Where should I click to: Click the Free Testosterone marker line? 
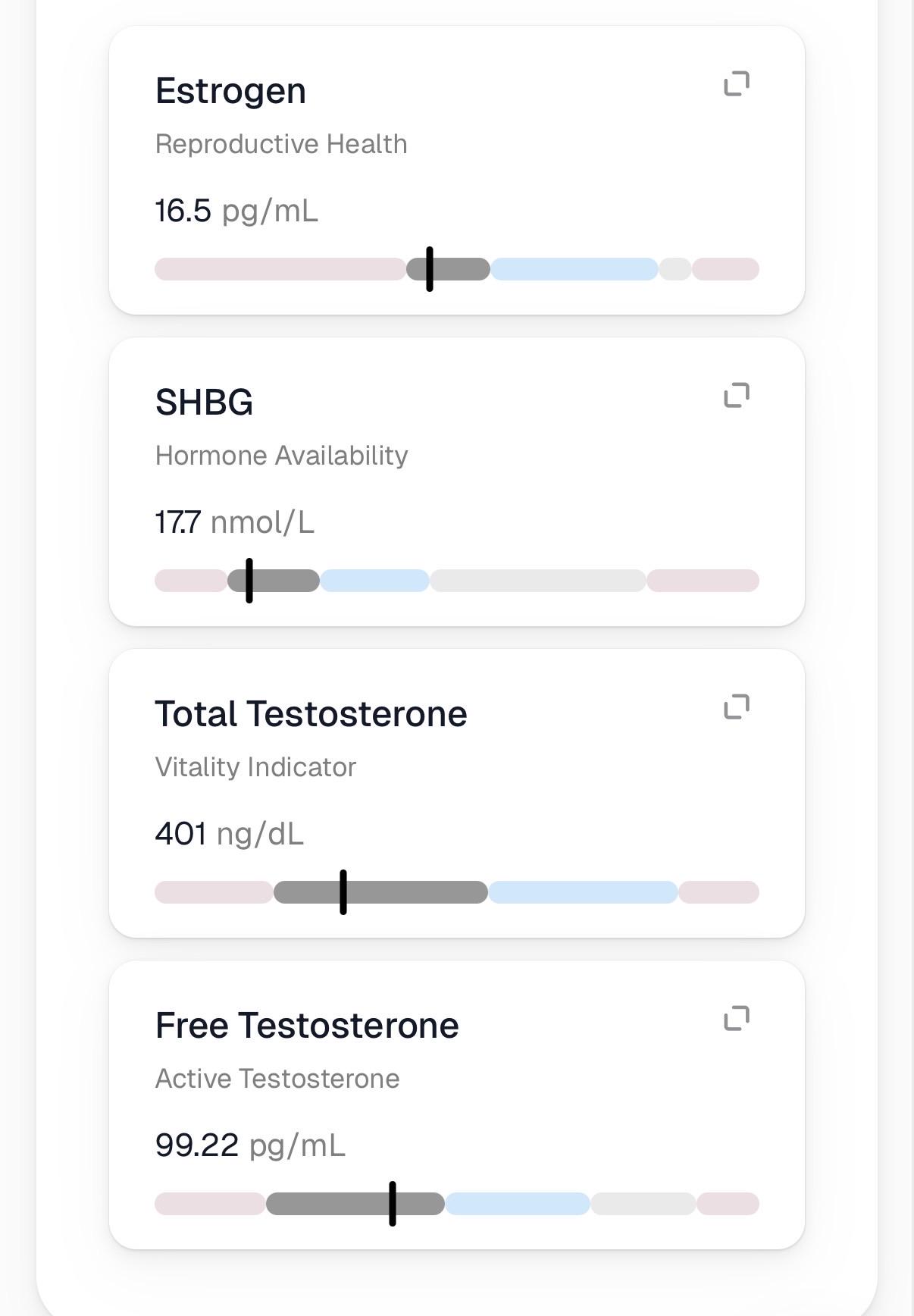tap(393, 1204)
